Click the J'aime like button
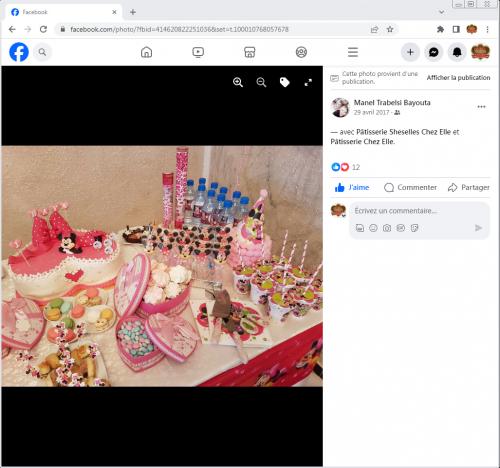The width and height of the screenshot is (500, 468). pos(352,188)
